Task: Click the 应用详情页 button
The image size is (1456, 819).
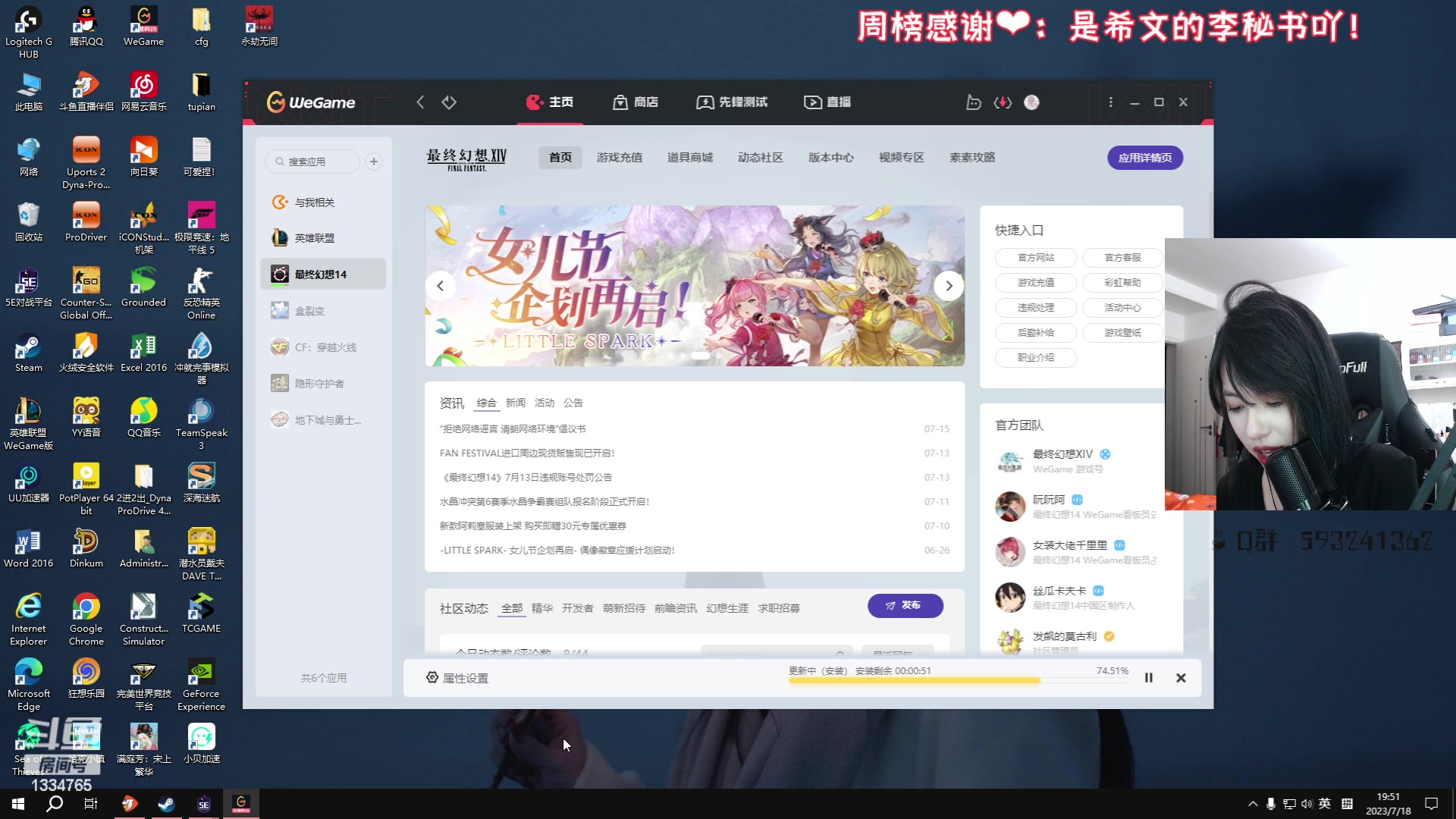Action: [1145, 158]
